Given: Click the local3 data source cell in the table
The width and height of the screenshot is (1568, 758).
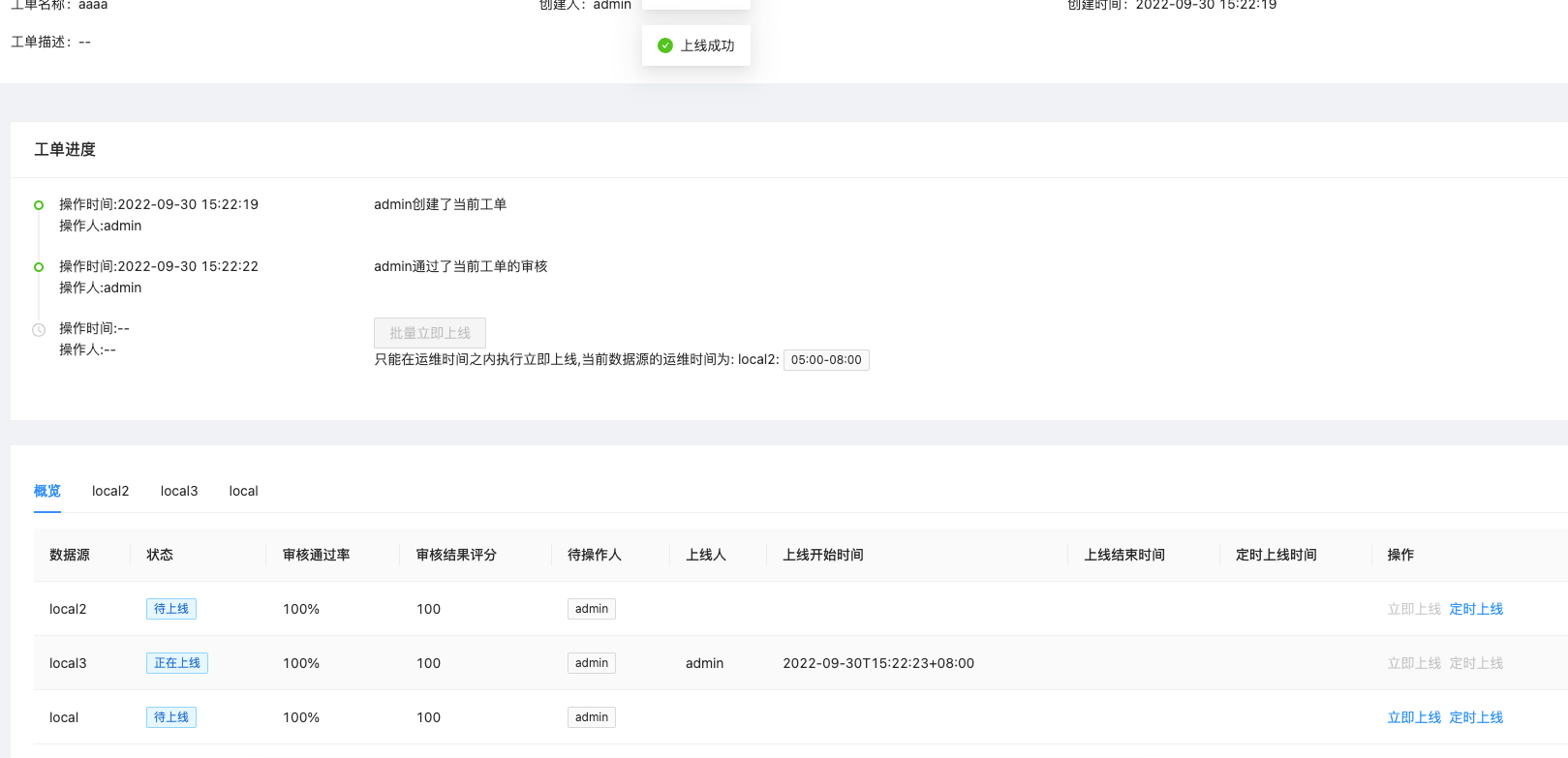Looking at the screenshot, I should point(68,663).
